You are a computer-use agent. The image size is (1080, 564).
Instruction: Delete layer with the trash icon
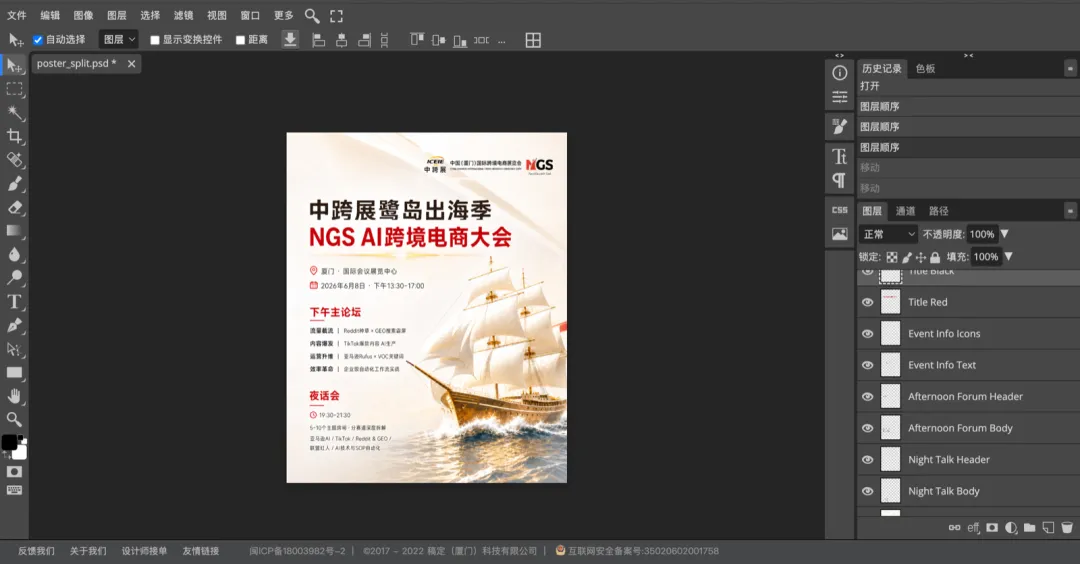click(x=1067, y=528)
